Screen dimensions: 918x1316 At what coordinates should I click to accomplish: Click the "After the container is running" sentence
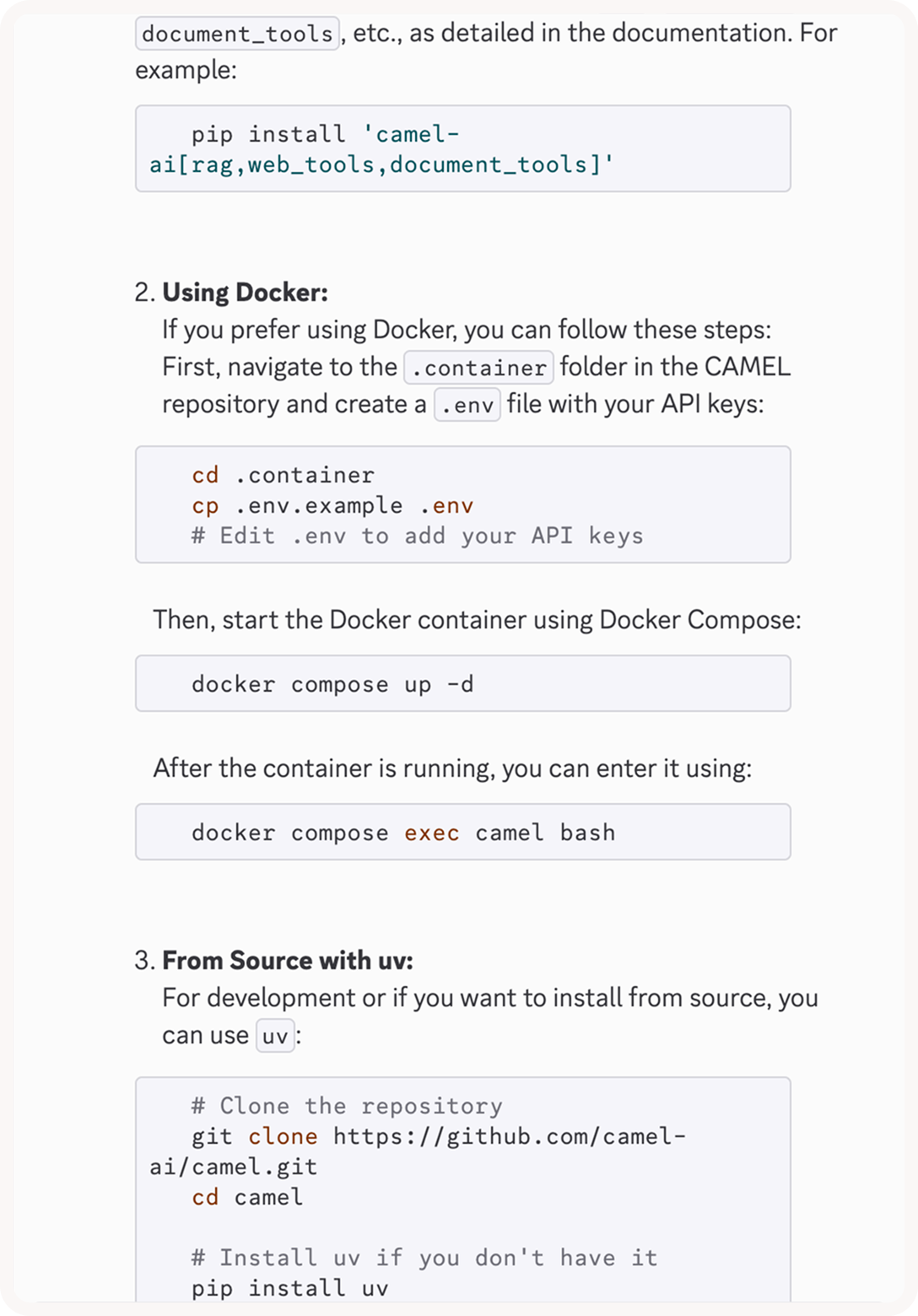click(452, 769)
